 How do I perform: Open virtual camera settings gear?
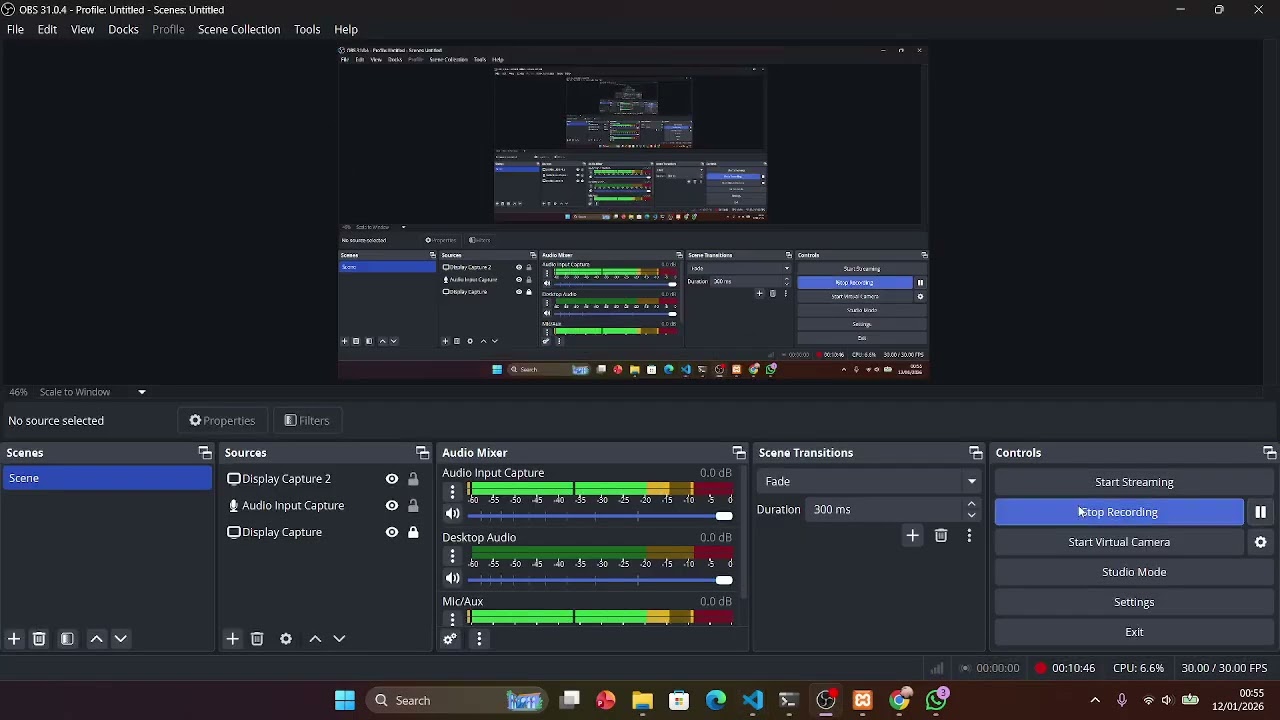1260,542
